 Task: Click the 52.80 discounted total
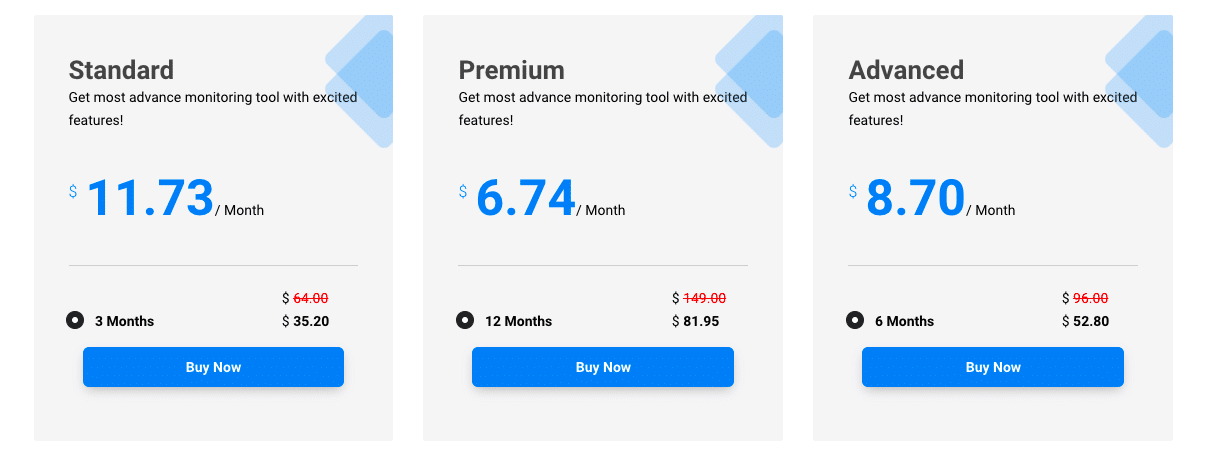coord(1091,321)
